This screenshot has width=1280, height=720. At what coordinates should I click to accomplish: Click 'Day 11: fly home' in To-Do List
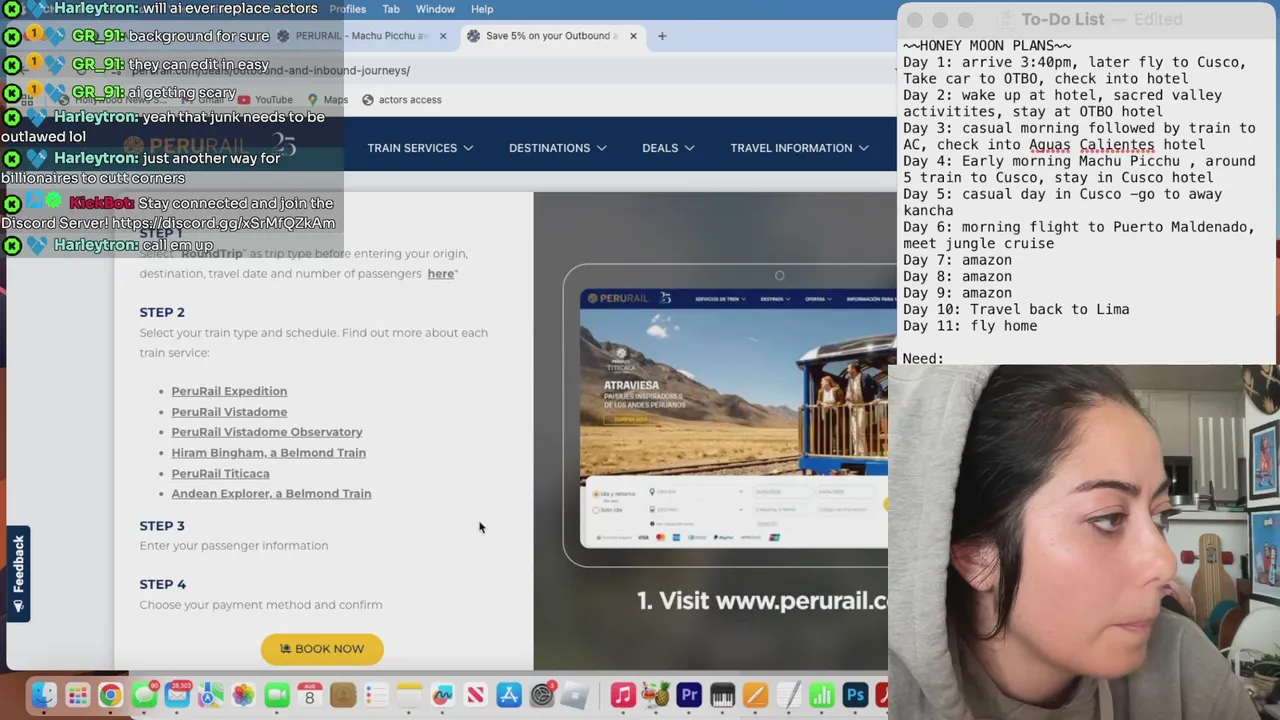(970, 326)
